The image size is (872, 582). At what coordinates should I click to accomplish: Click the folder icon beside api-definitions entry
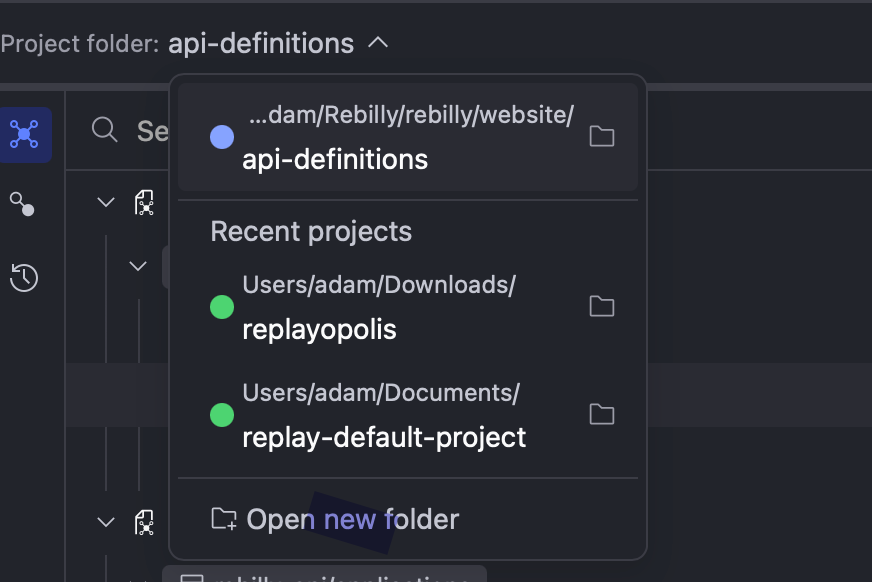pos(601,136)
